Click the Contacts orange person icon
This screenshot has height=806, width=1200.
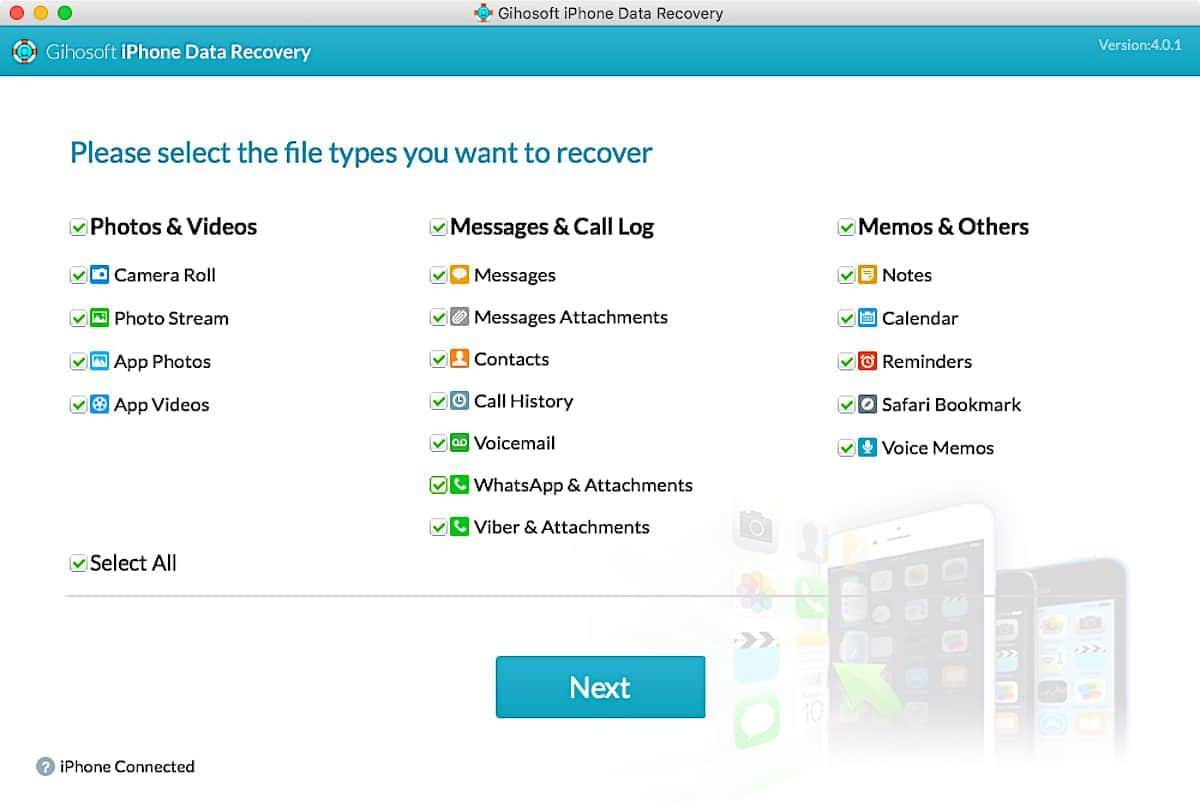point(459,359)
